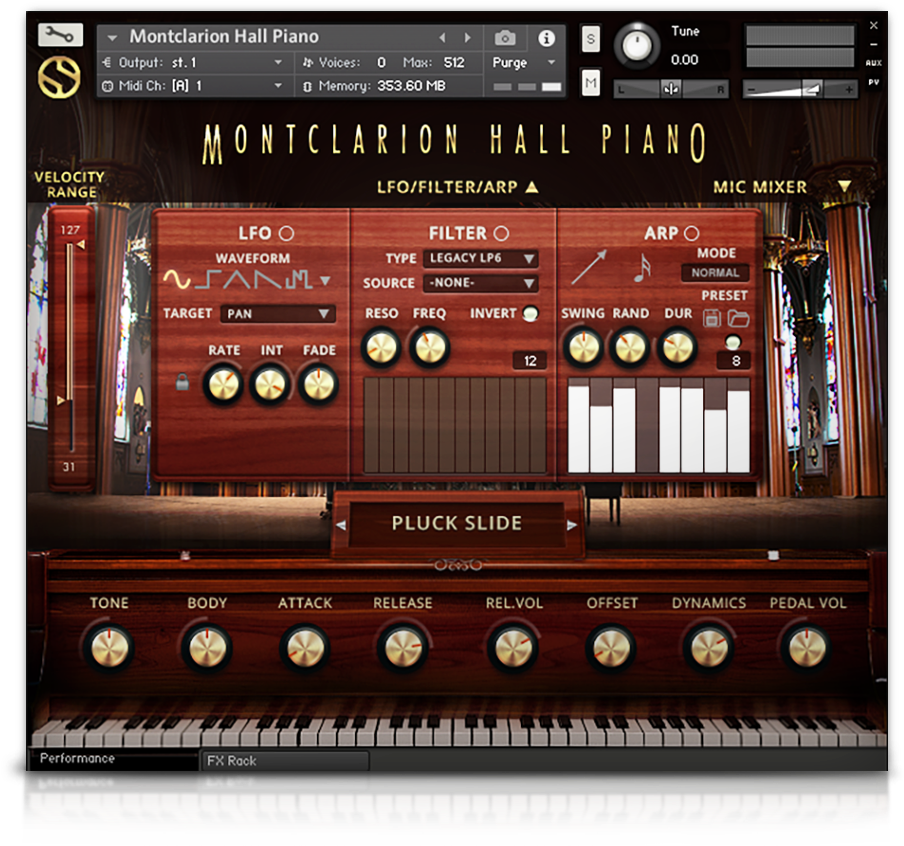Click the filter steps value 12
Screen dimensions: 904x846
tap(530, 361)
